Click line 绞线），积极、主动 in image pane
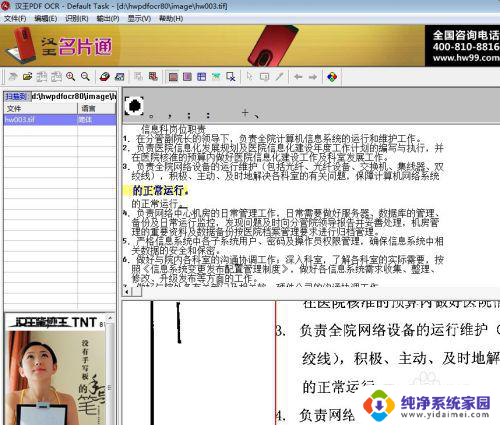 400,359
